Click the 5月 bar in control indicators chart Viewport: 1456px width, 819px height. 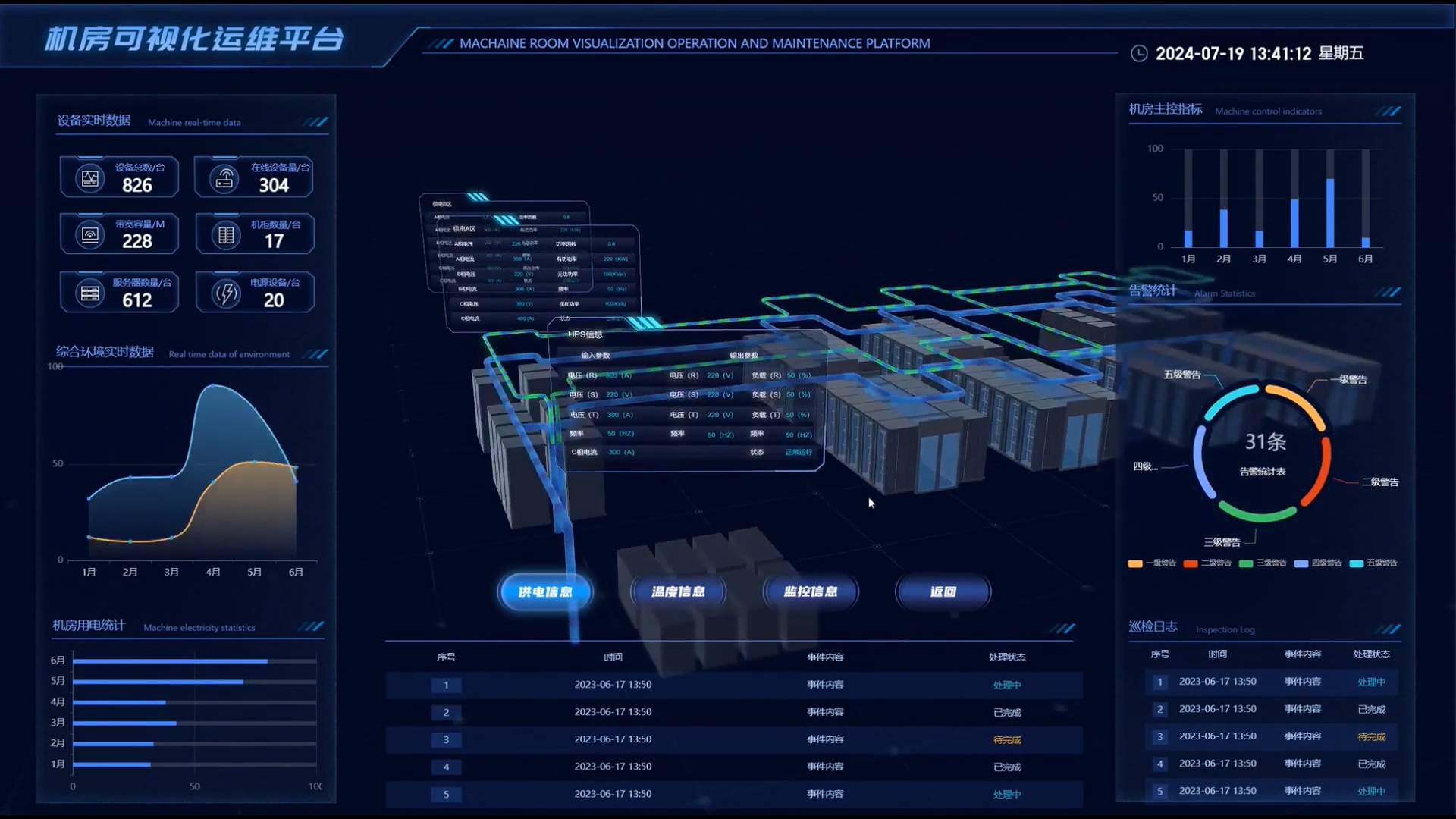click(1330, 213)
